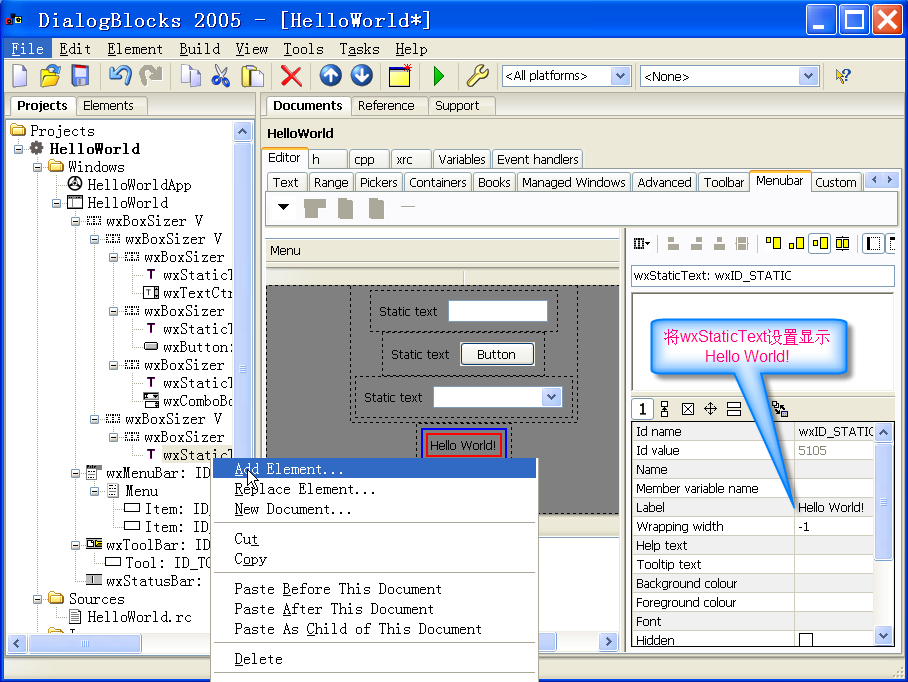The height and width of the screenshot is (682, 908).
Task: Select HelloWorld.rc source file
Action: 139,617
